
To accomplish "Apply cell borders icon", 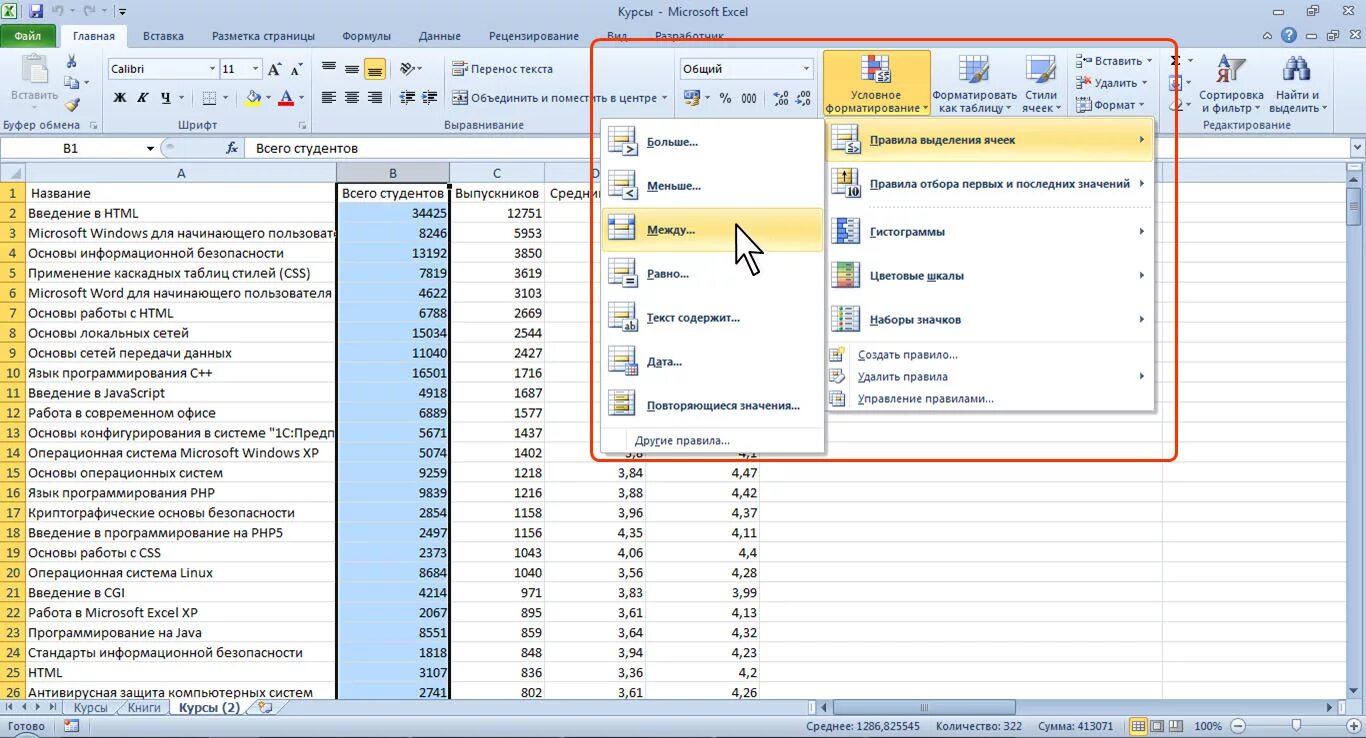I will click(x=209, y=98).
